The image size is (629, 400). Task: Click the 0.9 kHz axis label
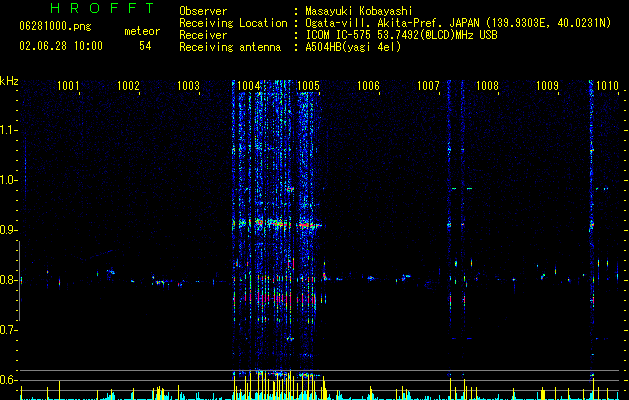[8, 230]
